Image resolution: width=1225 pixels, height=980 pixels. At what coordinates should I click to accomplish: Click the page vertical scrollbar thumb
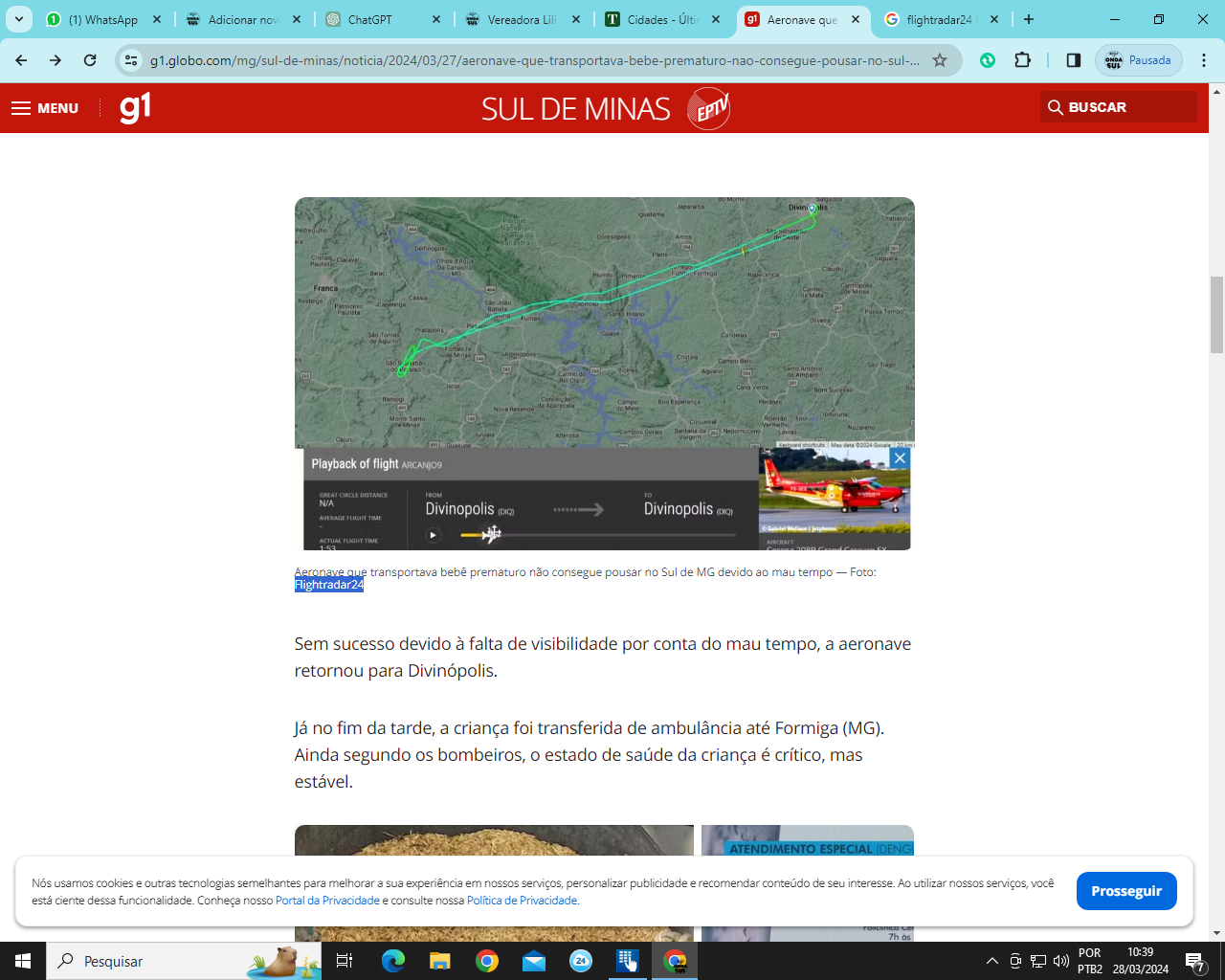(x=1216, y=315)
